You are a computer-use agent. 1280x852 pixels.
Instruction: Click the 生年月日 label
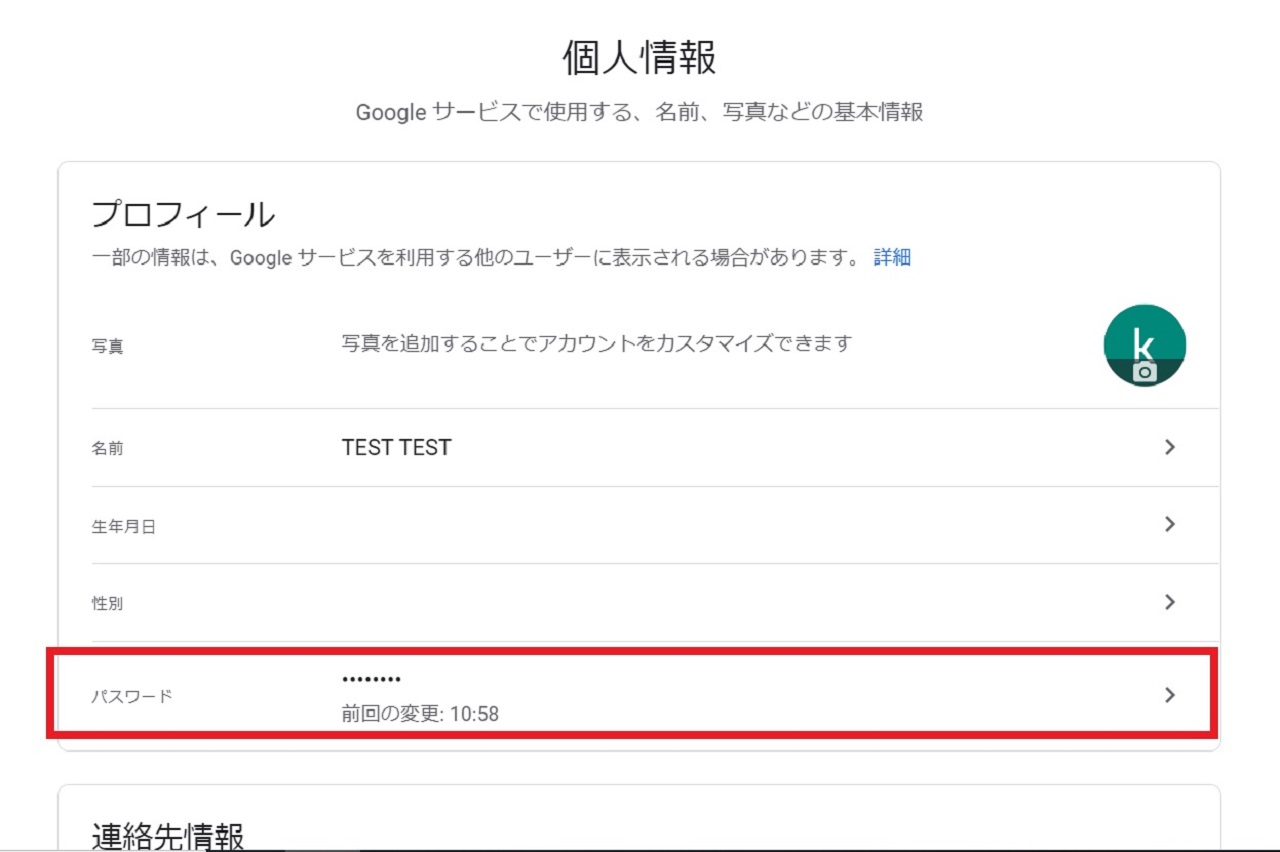click(x=124, y=527)
